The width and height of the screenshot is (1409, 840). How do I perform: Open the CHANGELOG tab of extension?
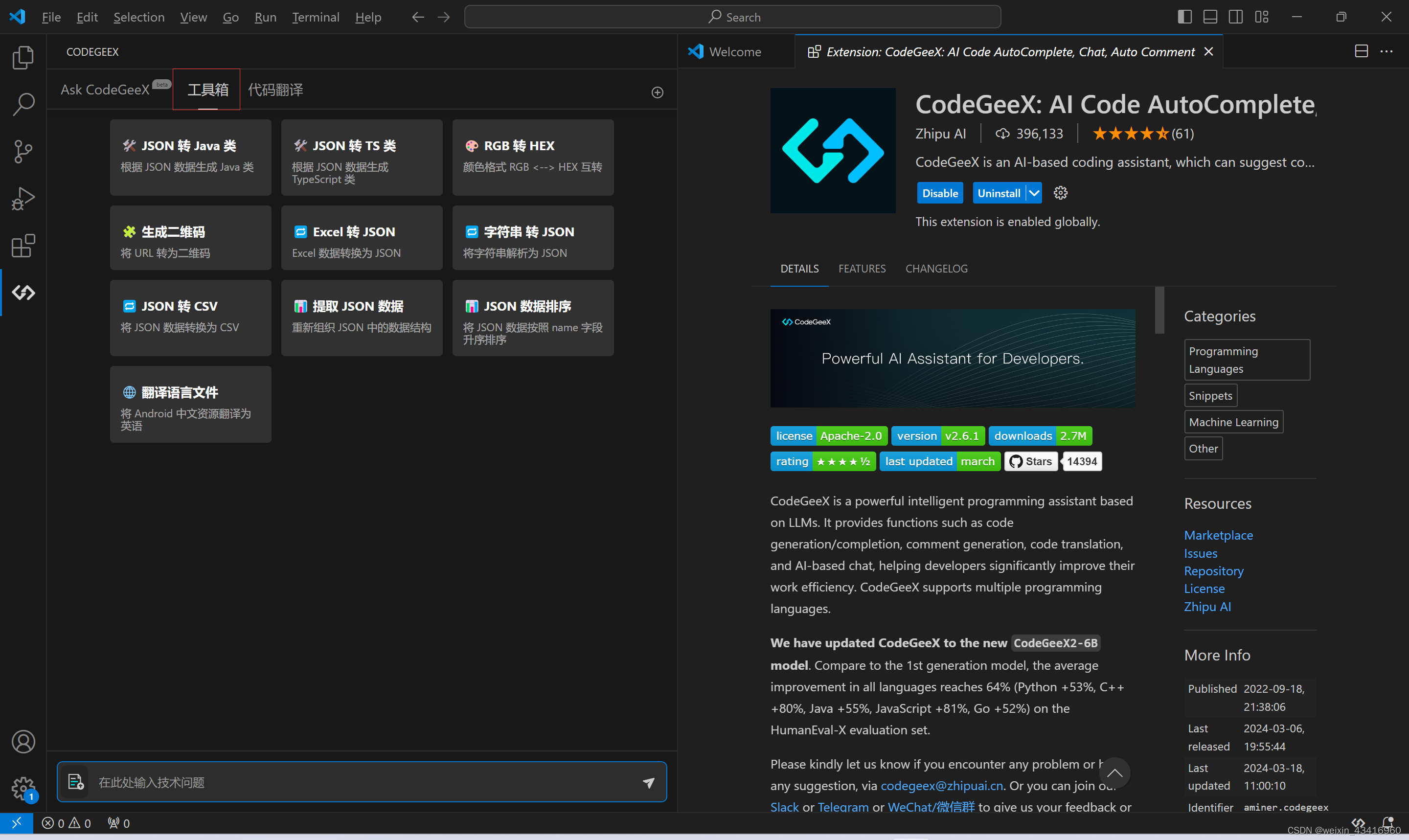tap(936, 268)
